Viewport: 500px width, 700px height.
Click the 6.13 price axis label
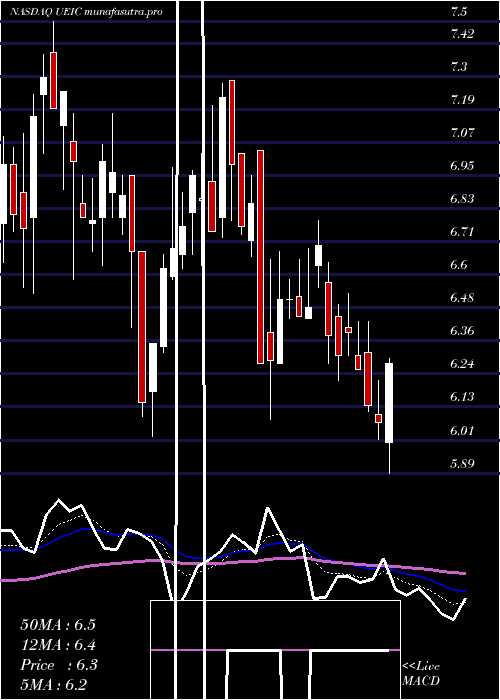(x=462, y=397)
